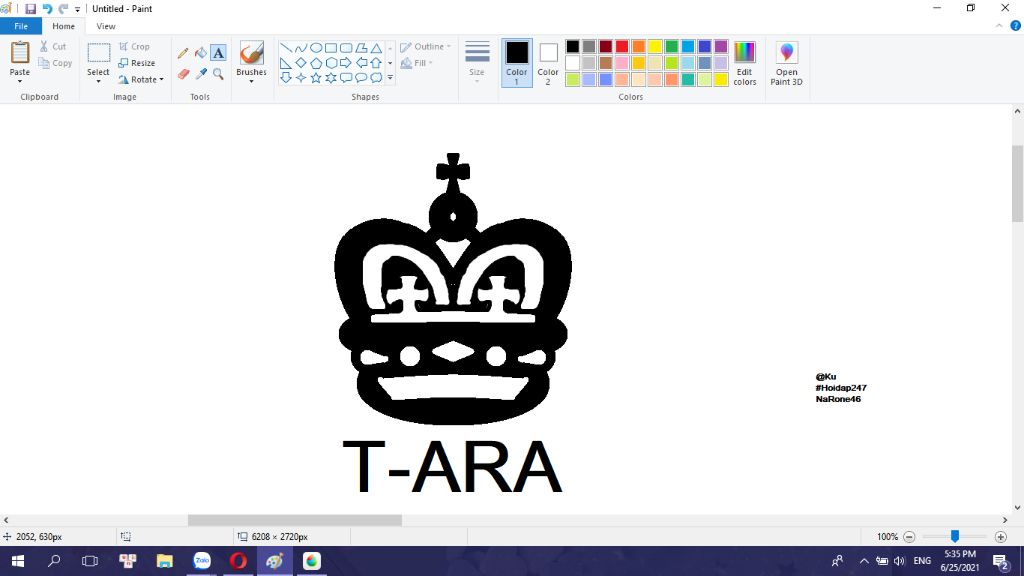Open the Size line thickness dropdown
Screen dimensions: 1024x576
(477, 63)
